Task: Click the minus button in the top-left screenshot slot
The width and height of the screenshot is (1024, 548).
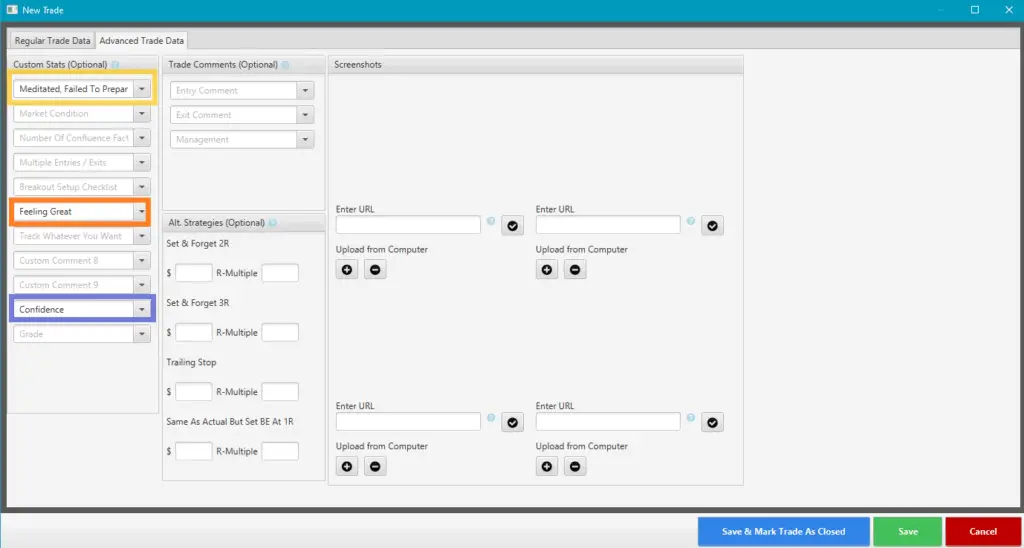Action: point(374,269)
